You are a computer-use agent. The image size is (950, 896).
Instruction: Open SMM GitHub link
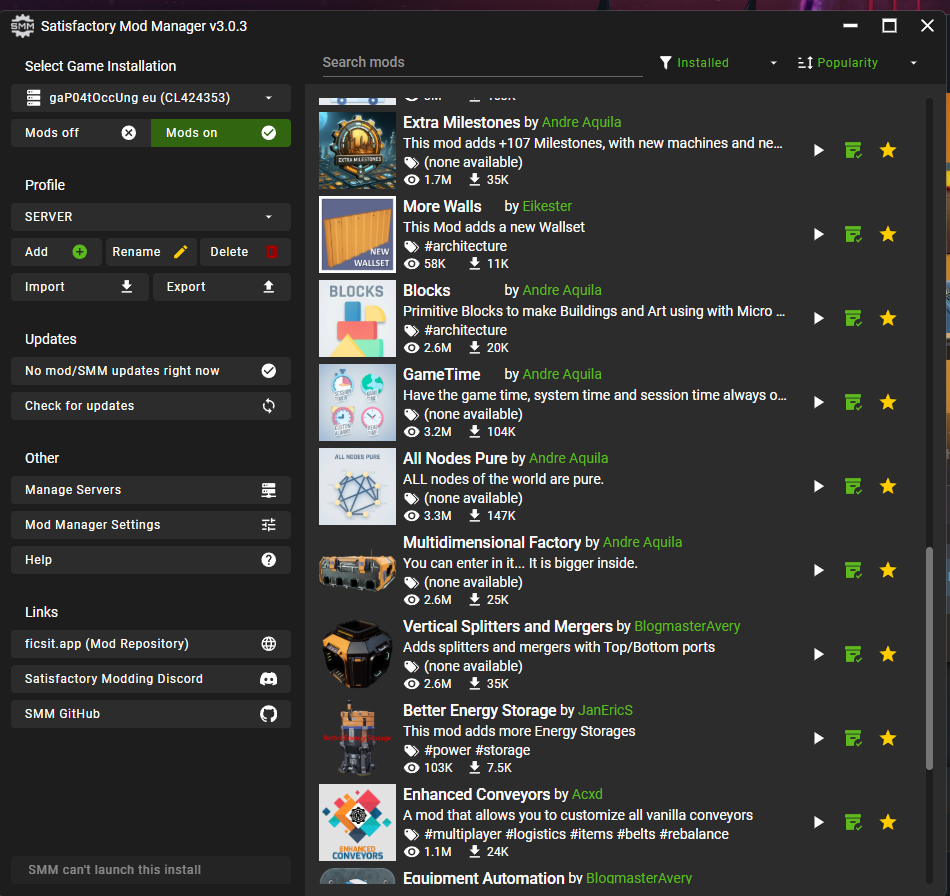pyautogui.click(x=151, y=714)
